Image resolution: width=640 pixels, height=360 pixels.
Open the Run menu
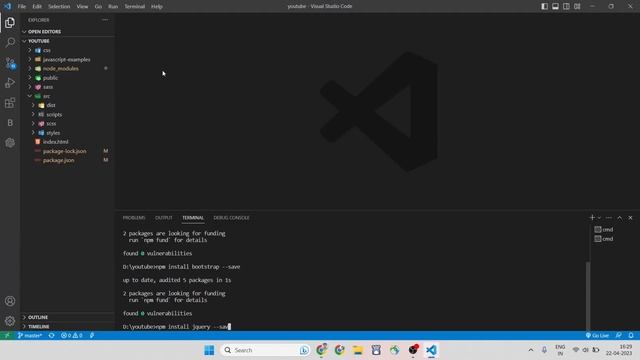(113, 7)
